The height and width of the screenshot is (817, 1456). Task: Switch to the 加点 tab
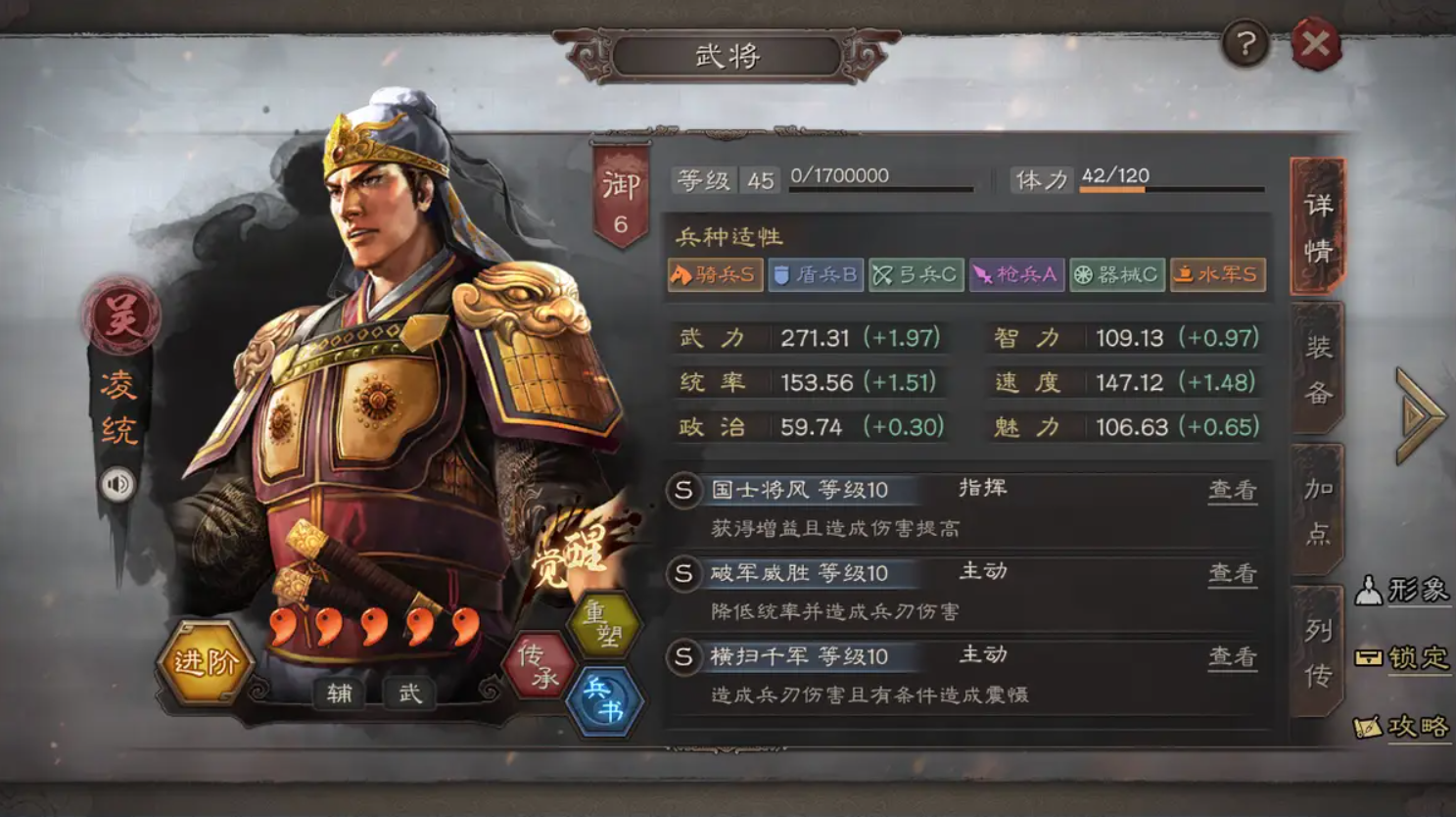pyautogui.click(x=1318, y=510)
